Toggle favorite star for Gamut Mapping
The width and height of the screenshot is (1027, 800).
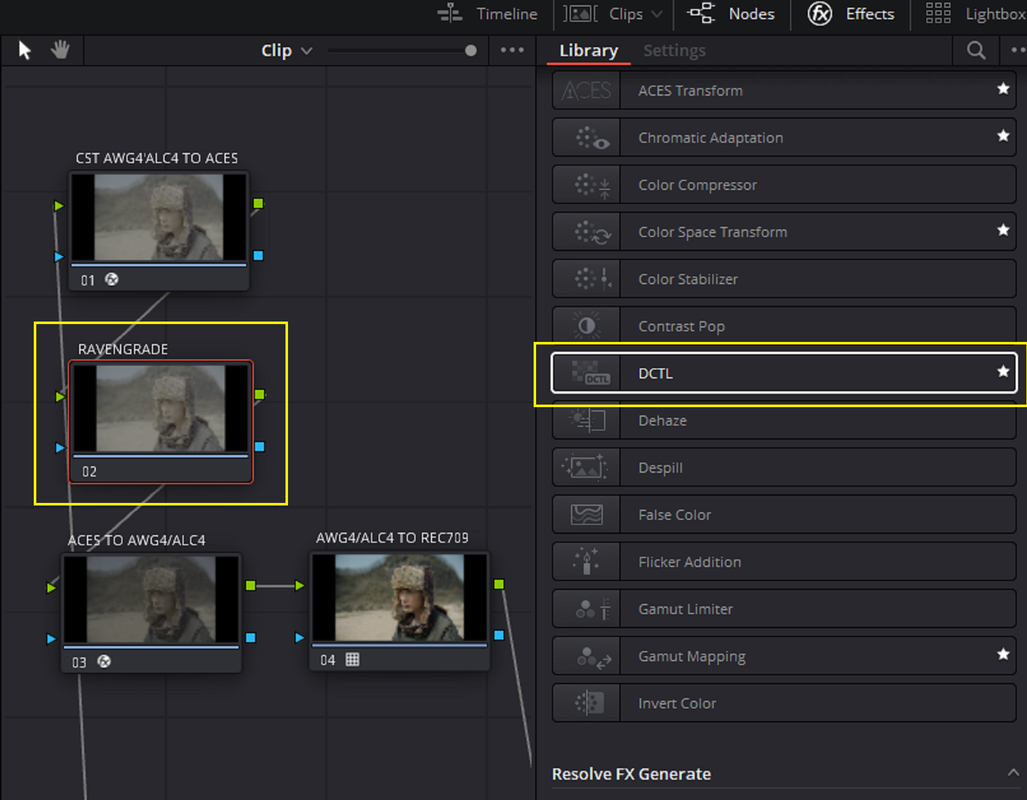[1003, 655]
